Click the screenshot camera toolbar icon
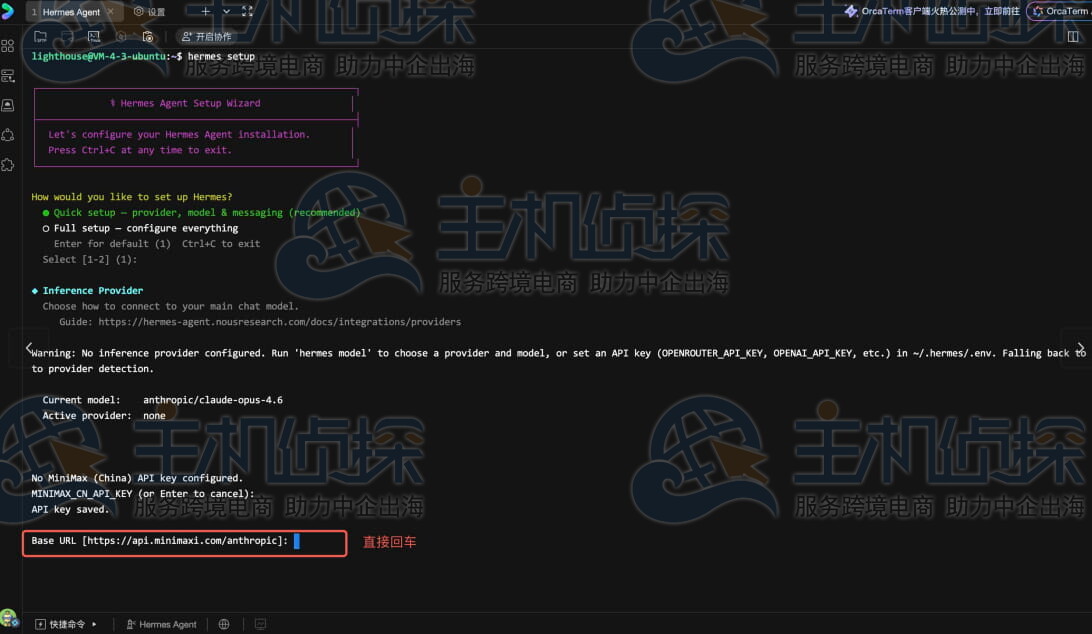The width and height of the screenshot is (1092, 634). click(x=148, y=36)
